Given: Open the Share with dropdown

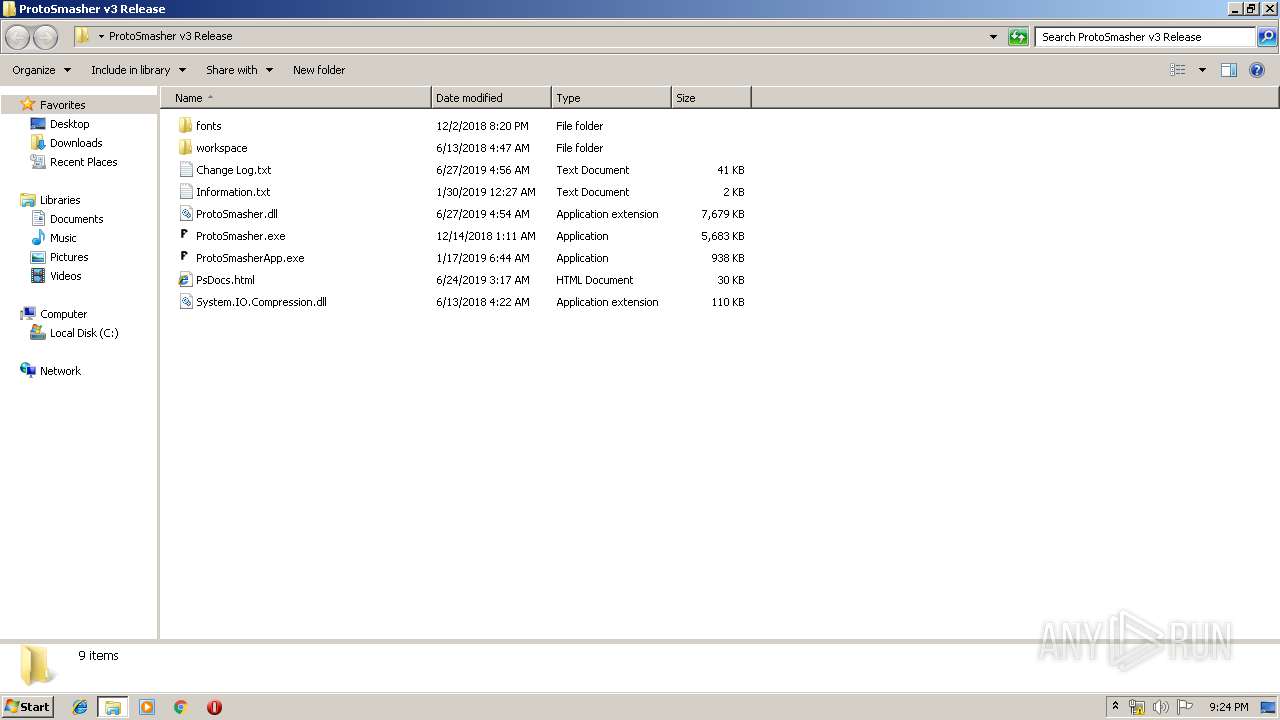Looking at the screenshot, I should click(x=239, y=70).
